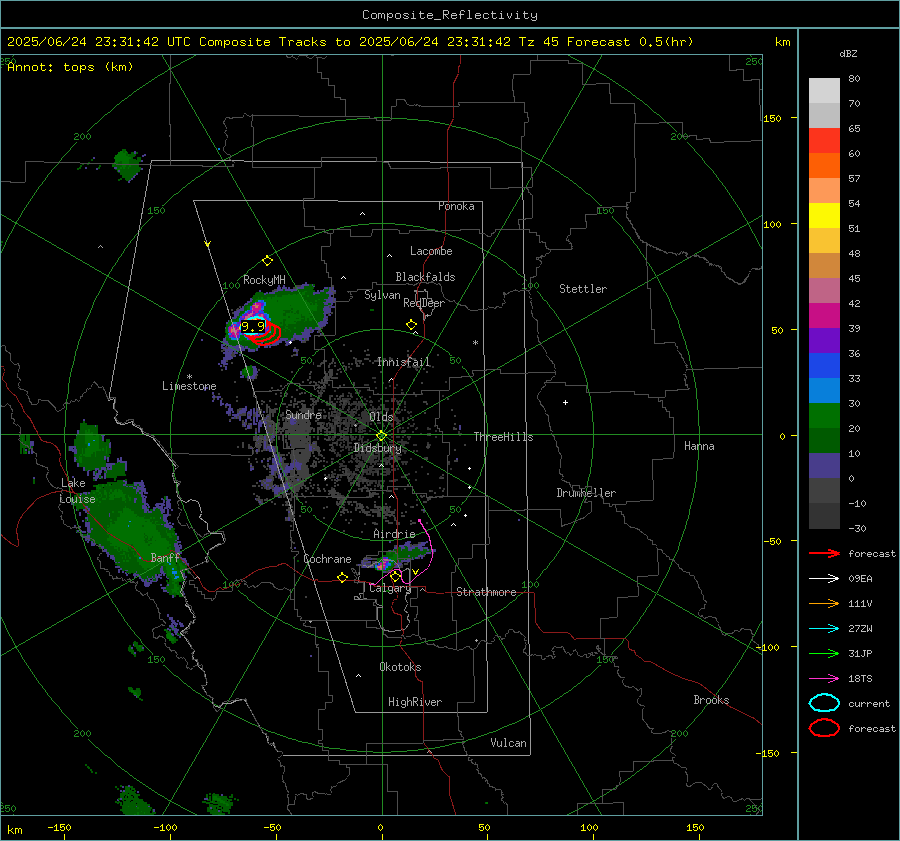Image resolution: width=900 pixels, height=841 pixels.
Task: Click yellow diamond marker below Cochrane
Action: pyautogui.click(x=342, y=577)
